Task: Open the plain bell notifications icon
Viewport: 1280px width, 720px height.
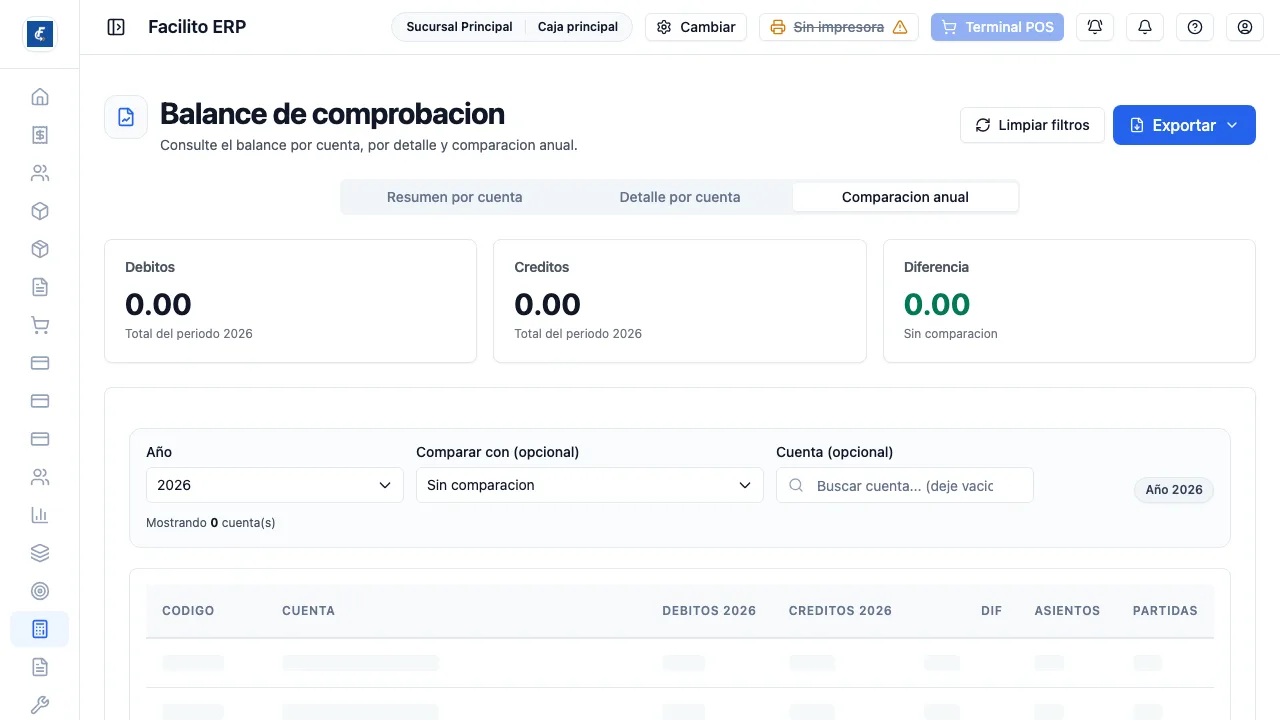Action: pos(1145,27)
